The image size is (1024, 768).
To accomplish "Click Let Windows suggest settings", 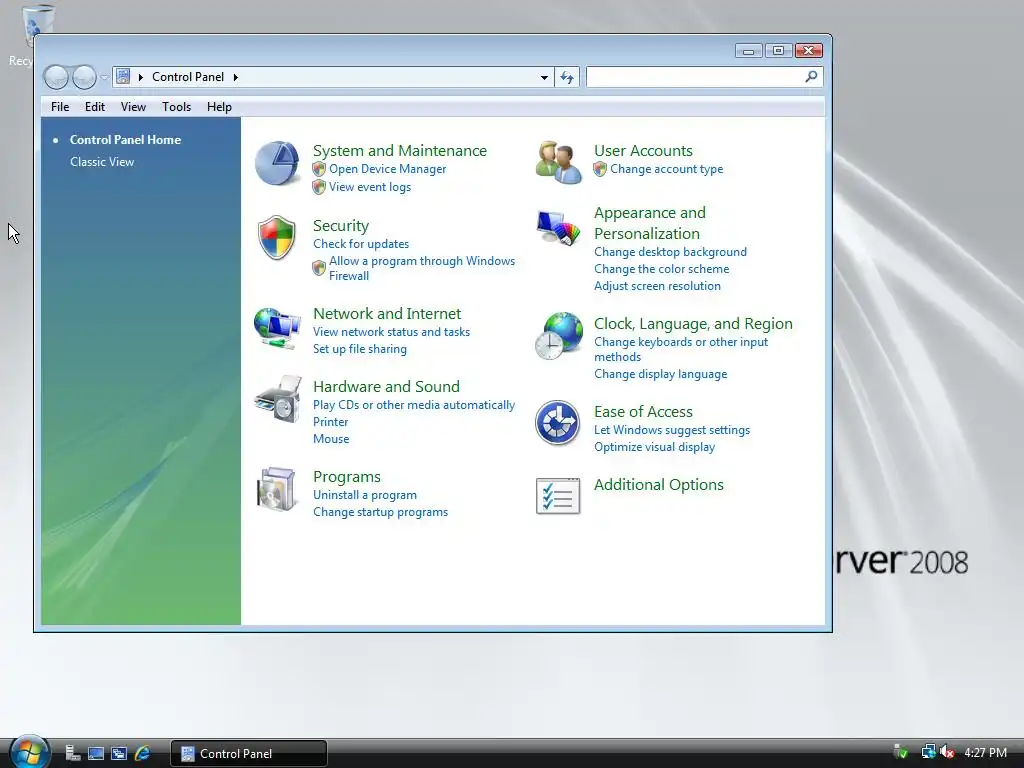I will (672, 430).
